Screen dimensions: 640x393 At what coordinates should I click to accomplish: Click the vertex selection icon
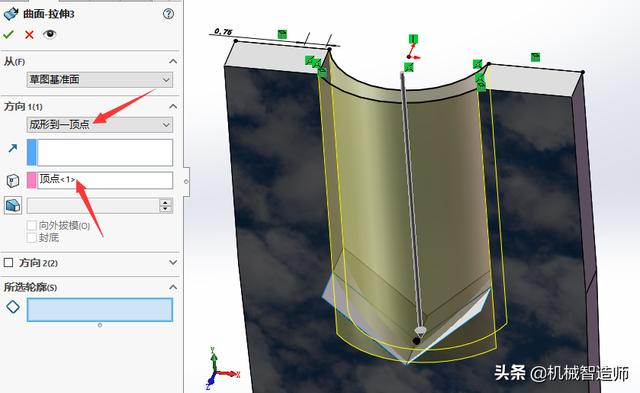13,180
